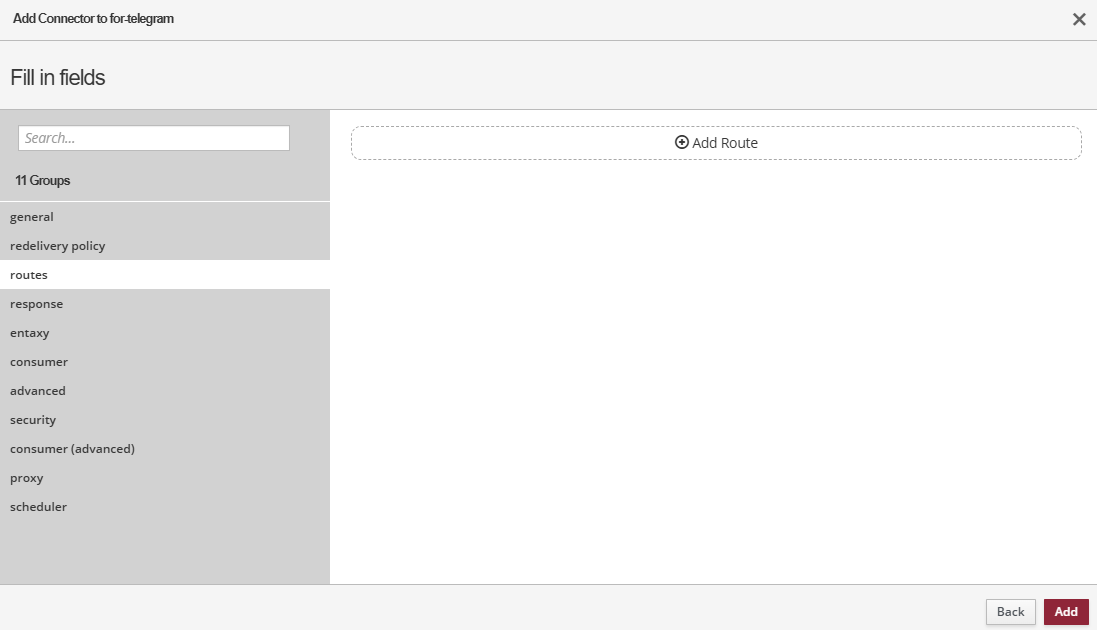Focus the groups Search field
The image size is (1097, 630).
click(x=154, y=138)
